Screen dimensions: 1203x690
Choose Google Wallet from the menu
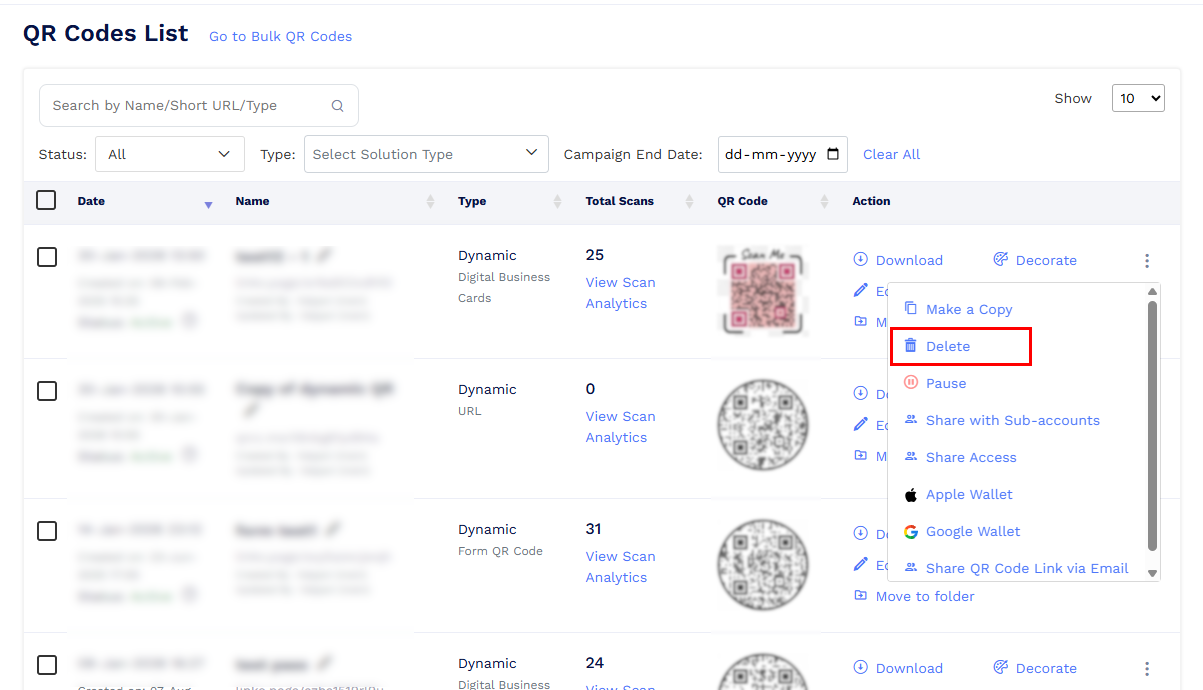point(973,531)
